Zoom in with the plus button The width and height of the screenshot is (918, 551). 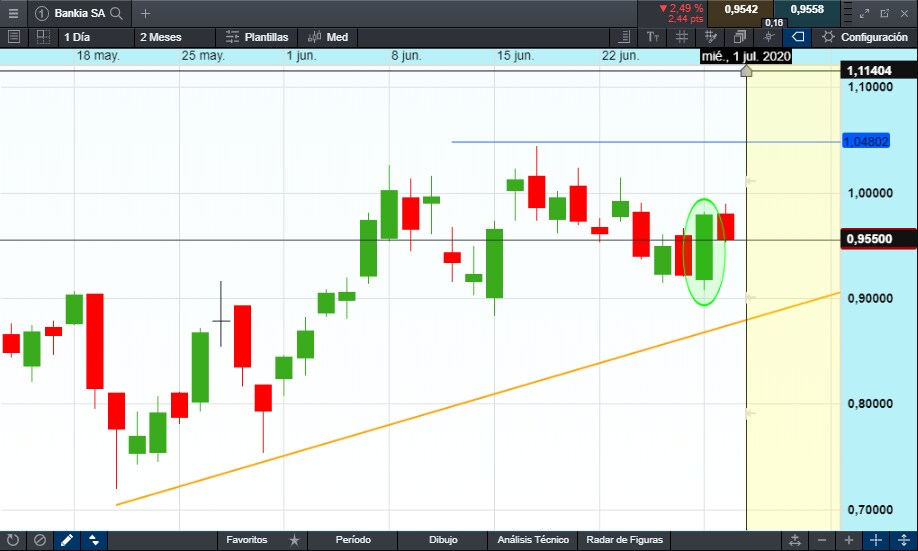(x=849, y=540)
